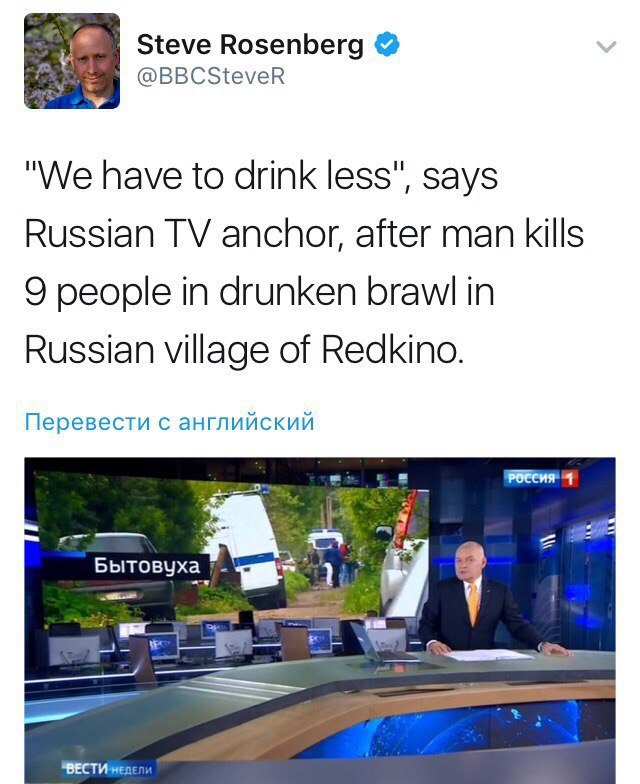Open Steve Rosenberg's profile avatar

point(72,61)
